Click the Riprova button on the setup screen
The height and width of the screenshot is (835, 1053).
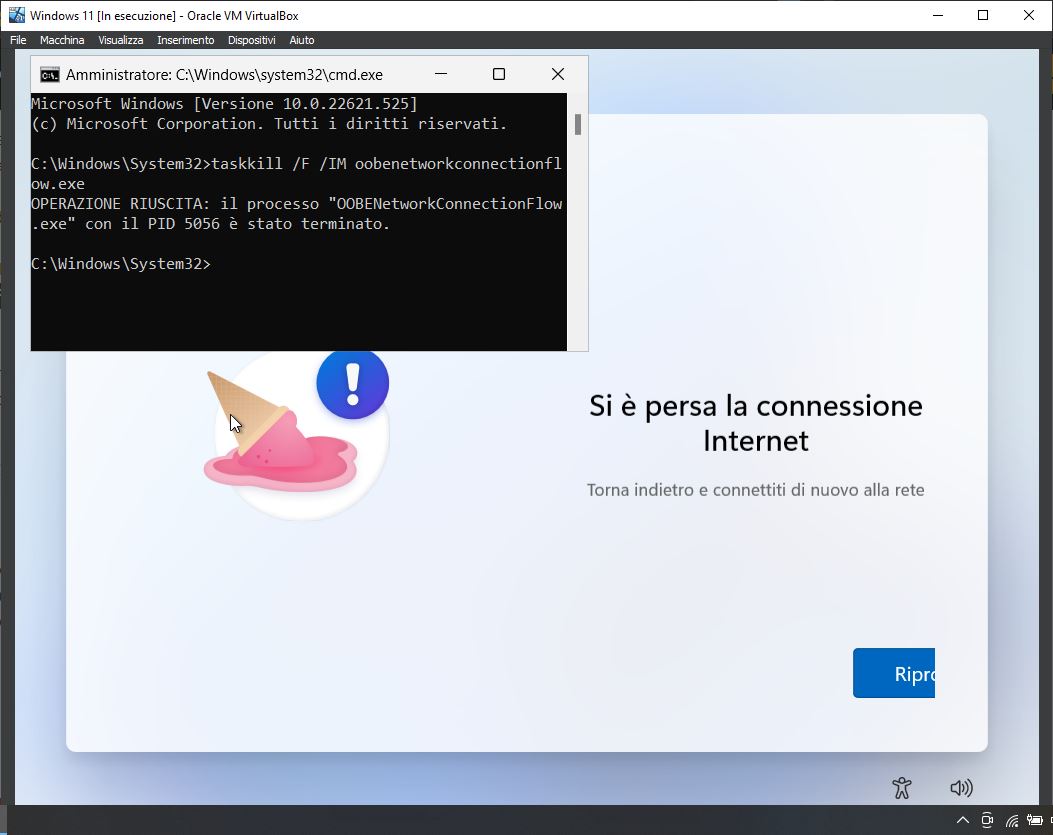[894, 673]
